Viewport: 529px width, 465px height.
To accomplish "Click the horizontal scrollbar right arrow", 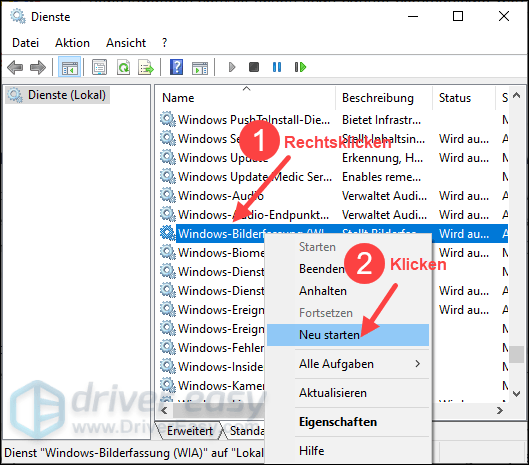I will 500,410.
